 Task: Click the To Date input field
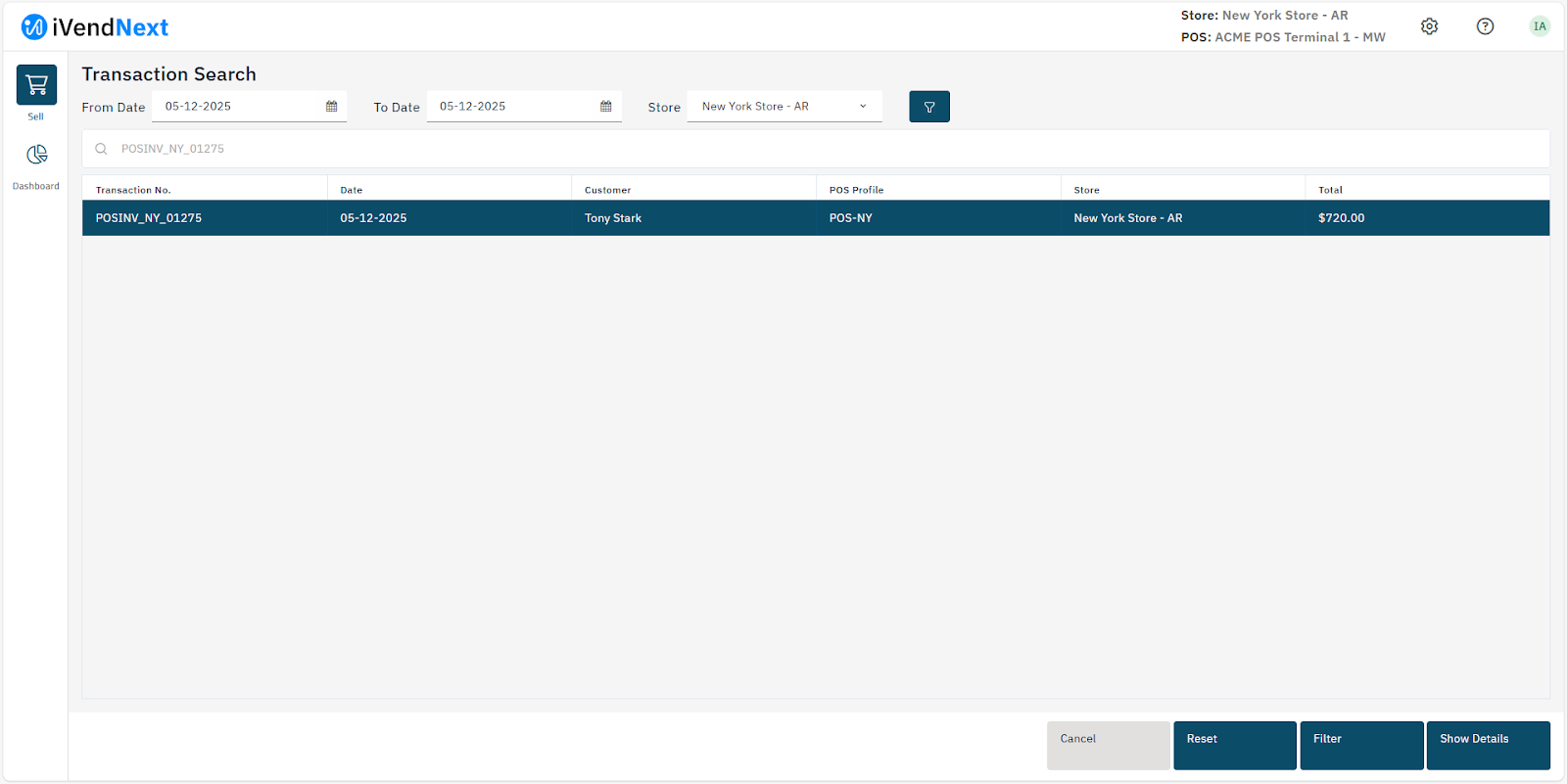[x=509, y=107]
